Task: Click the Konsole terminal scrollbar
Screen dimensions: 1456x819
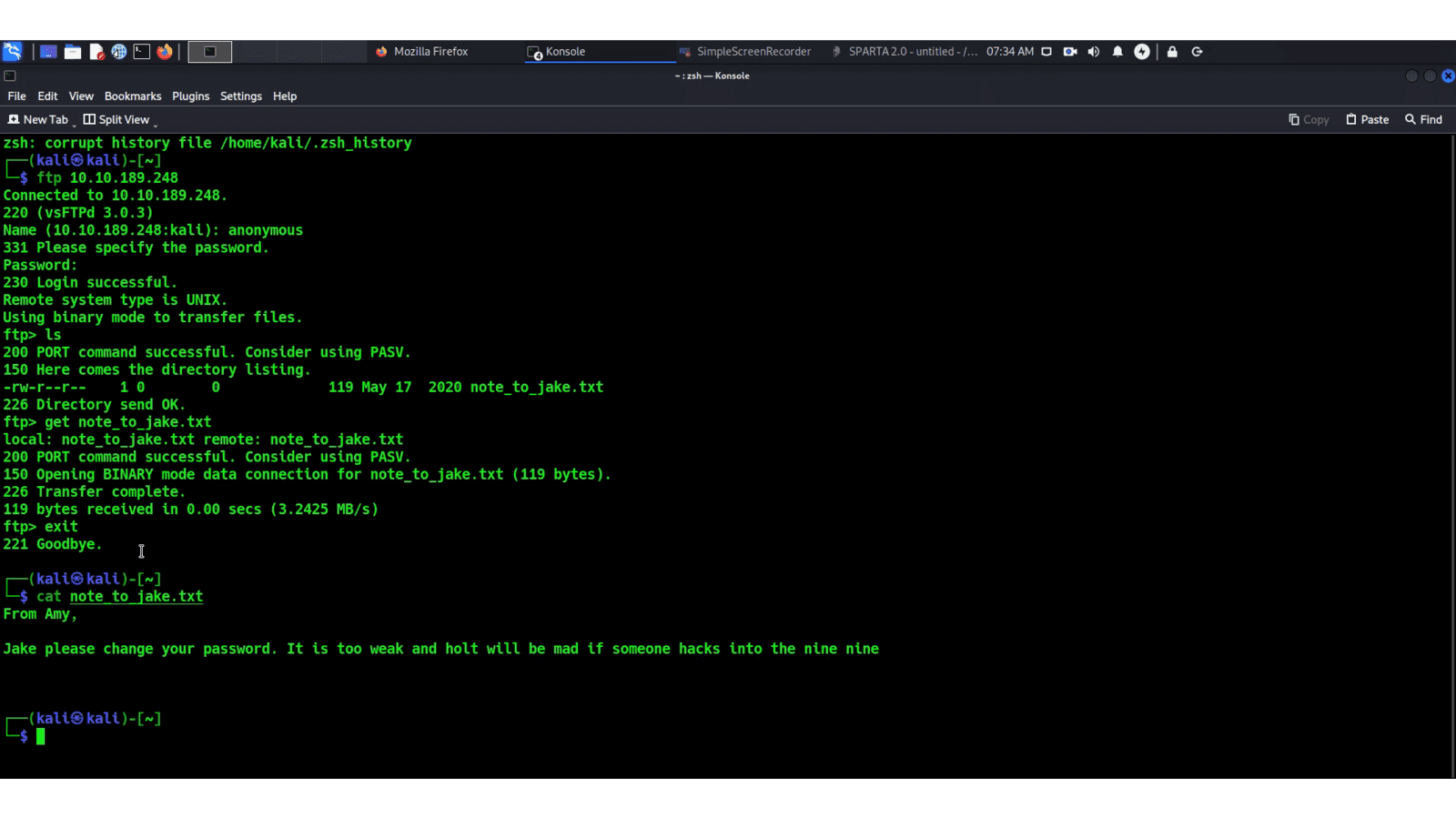Action: (1452, 455)
